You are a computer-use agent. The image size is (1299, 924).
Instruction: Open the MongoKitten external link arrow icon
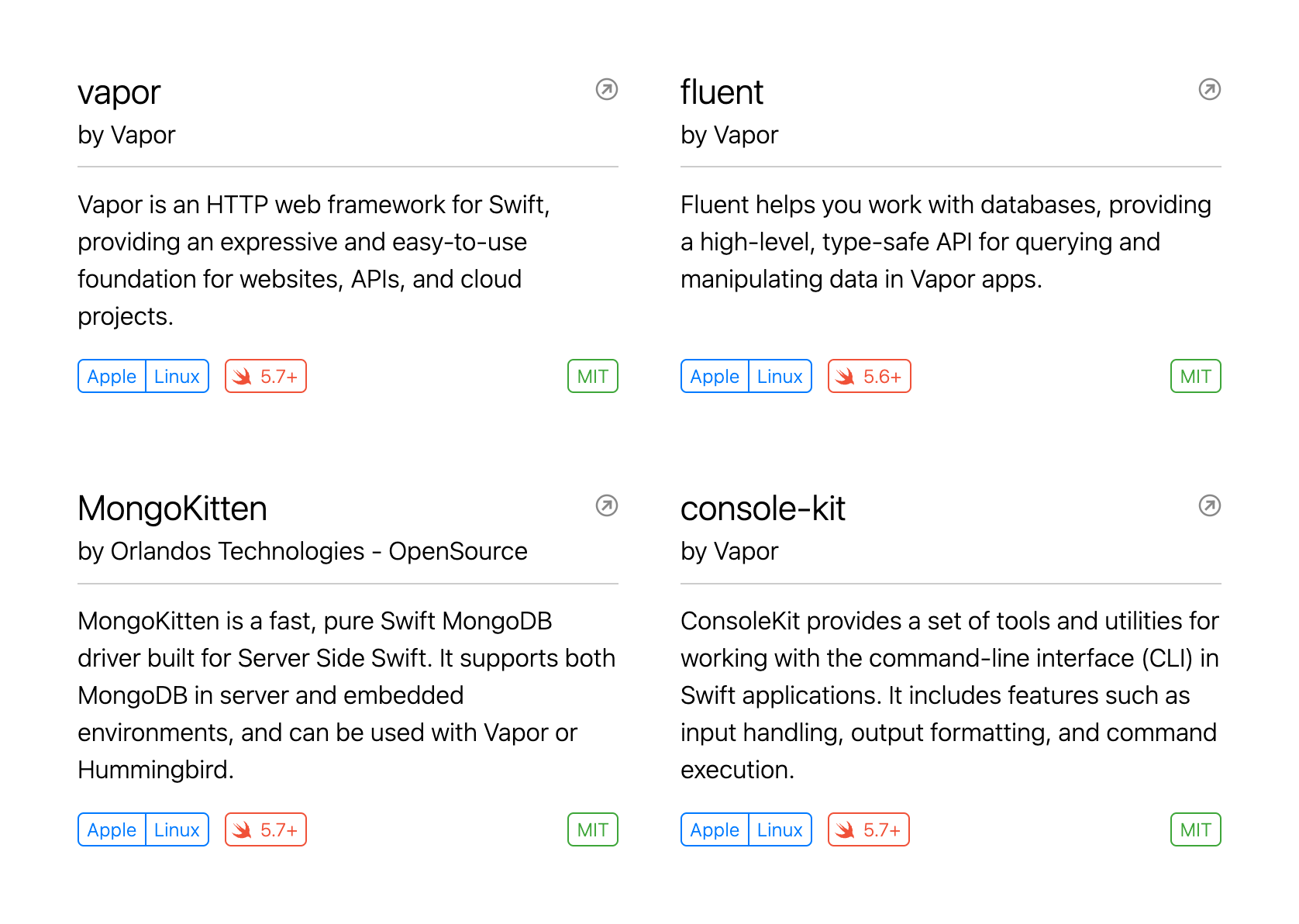[x=606, y=506]
